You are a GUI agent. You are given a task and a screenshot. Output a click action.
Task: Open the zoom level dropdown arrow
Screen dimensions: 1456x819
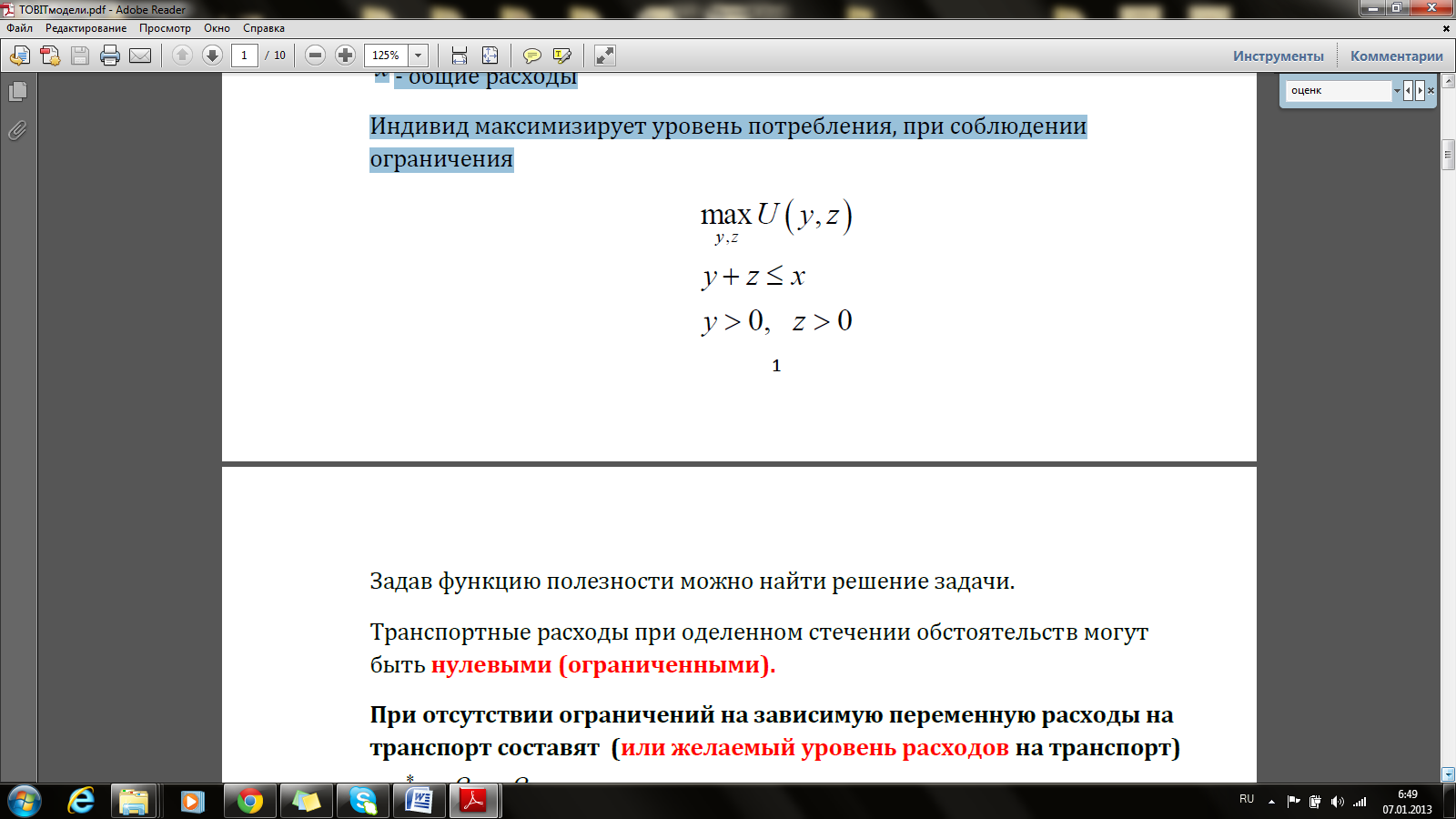point(419,56)
